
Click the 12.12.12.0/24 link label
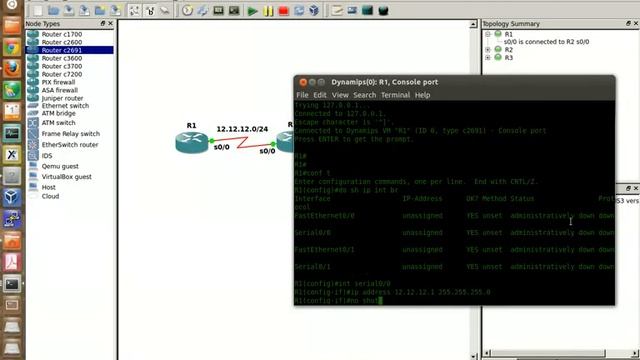click(242, 129)
